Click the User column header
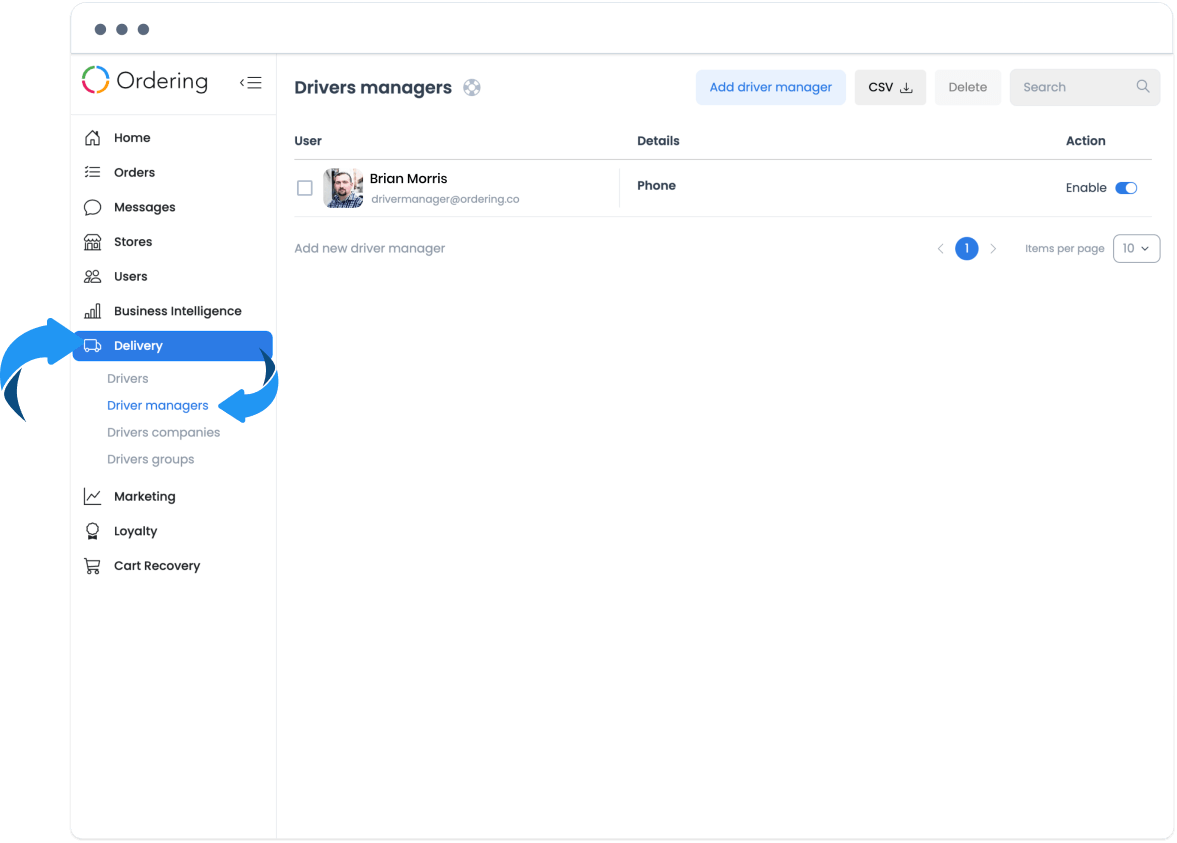The width and height of the screenshot is (1177, 843). (x=308, y=140)
